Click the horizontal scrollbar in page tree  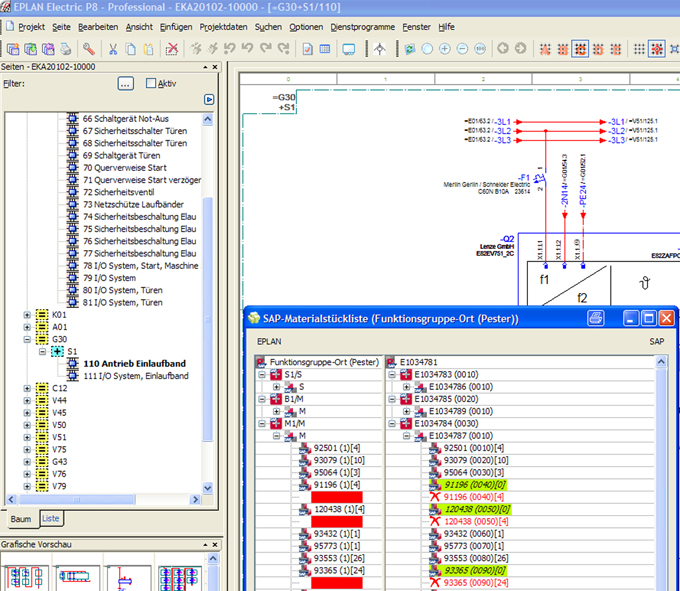point(105,501)
